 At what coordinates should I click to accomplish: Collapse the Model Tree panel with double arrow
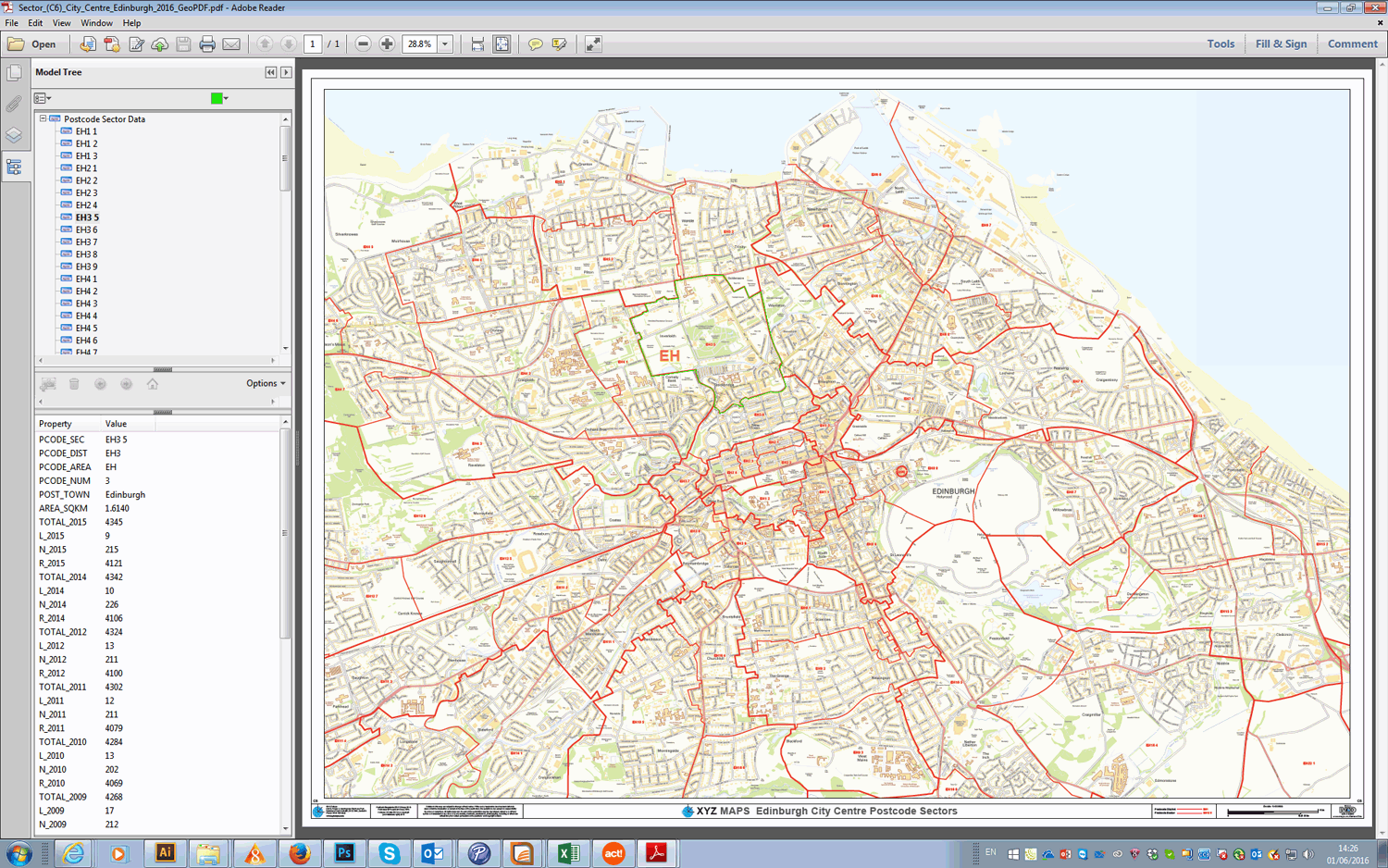[270, 72]
